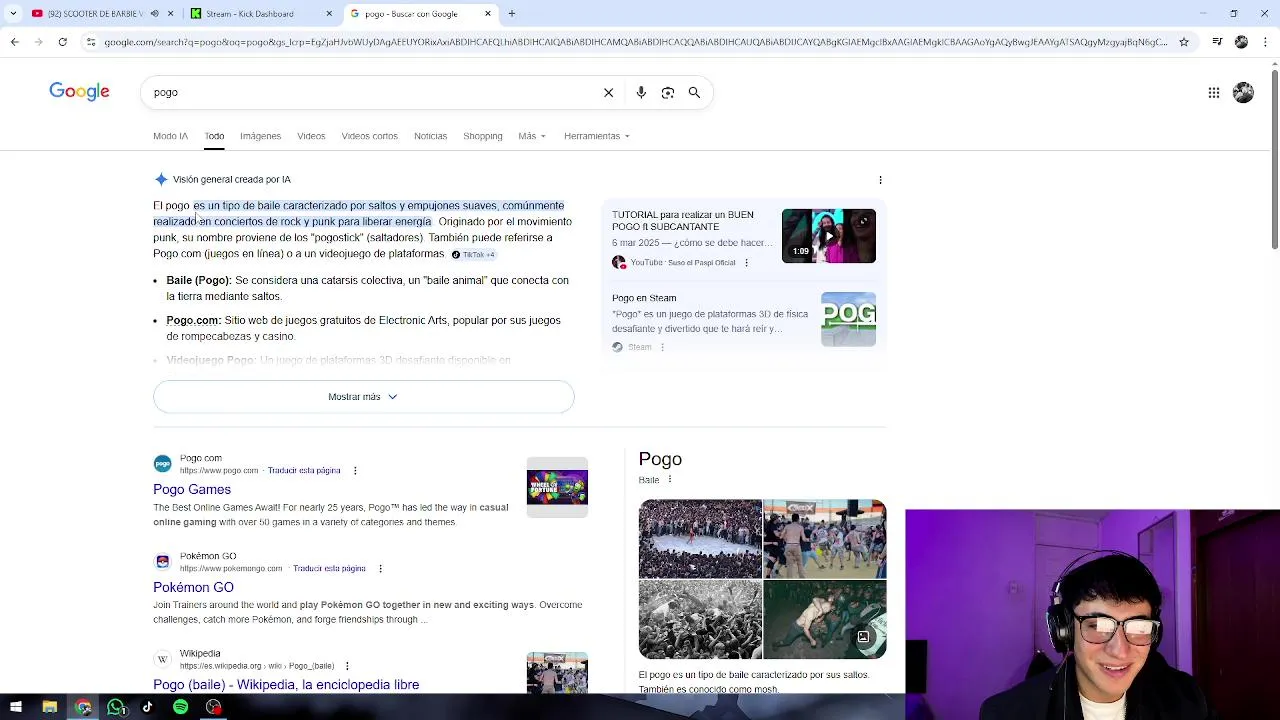Open the TUTORIAL BUEN POGO video link
1280x720 pixels.
point(683,221)
